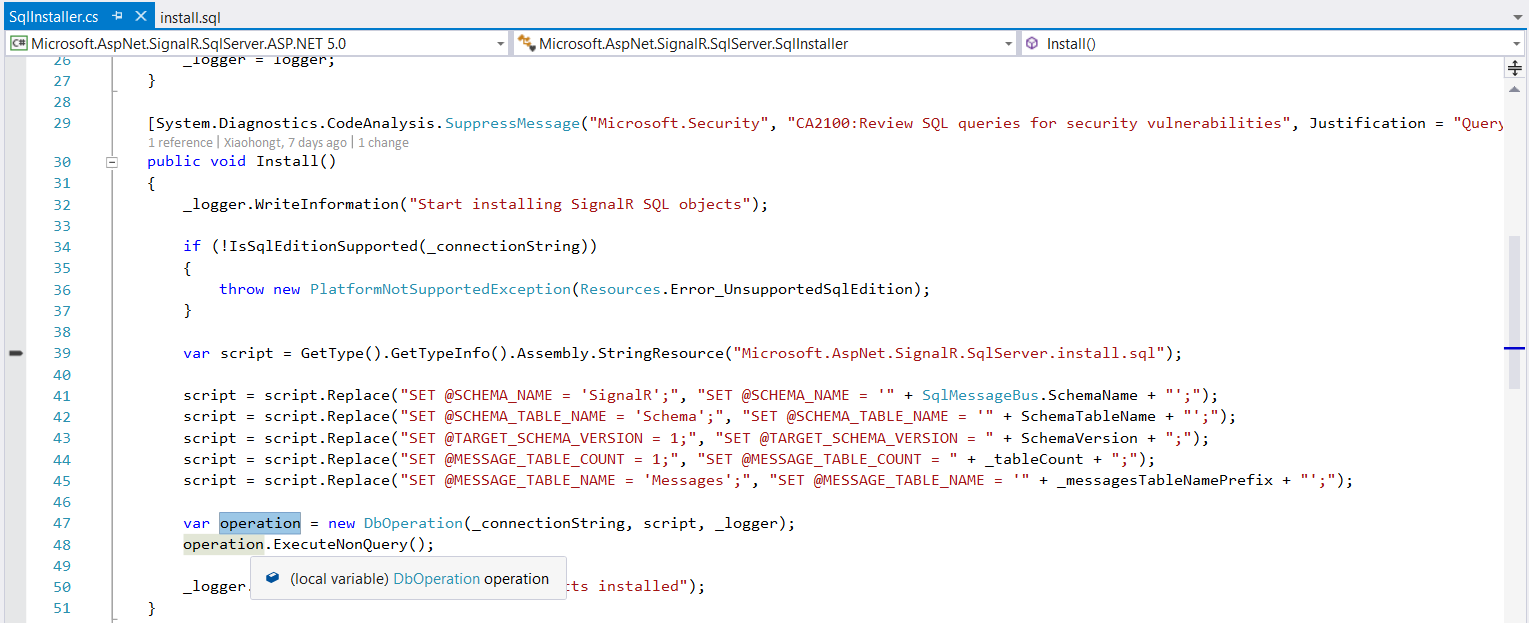Click the margin arrow indicator at line 39
Image resolution: width=1529 pixels, height=623 pixels.
click(15, 353)
